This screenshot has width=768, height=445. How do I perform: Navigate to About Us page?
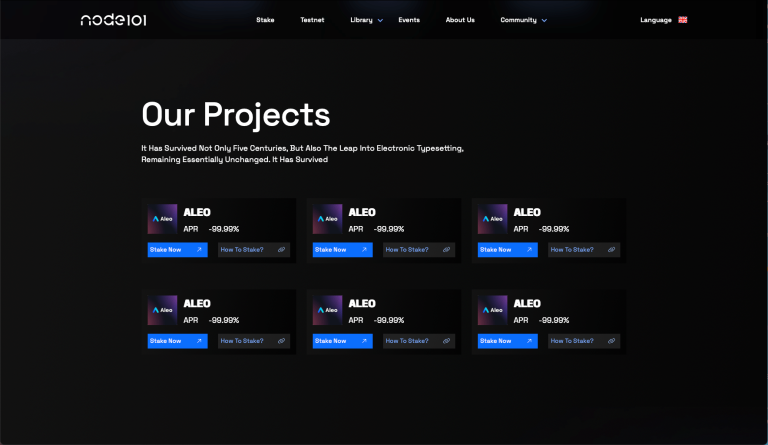460,20
